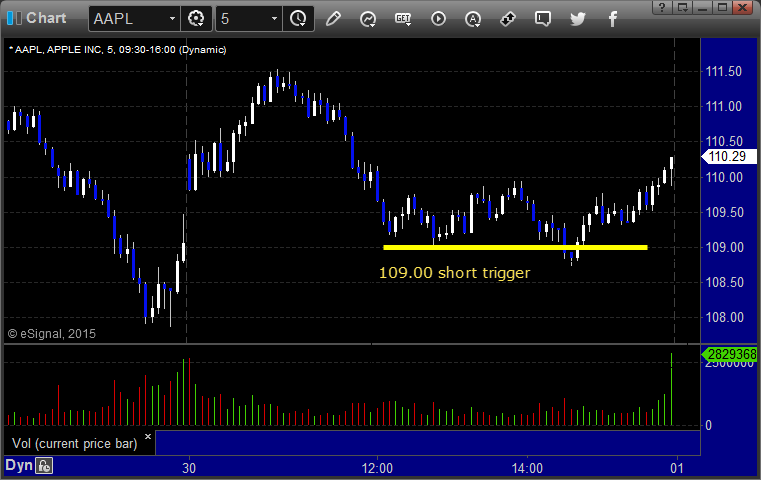Click the 2829368 volume marker

(x=729, y=355)
